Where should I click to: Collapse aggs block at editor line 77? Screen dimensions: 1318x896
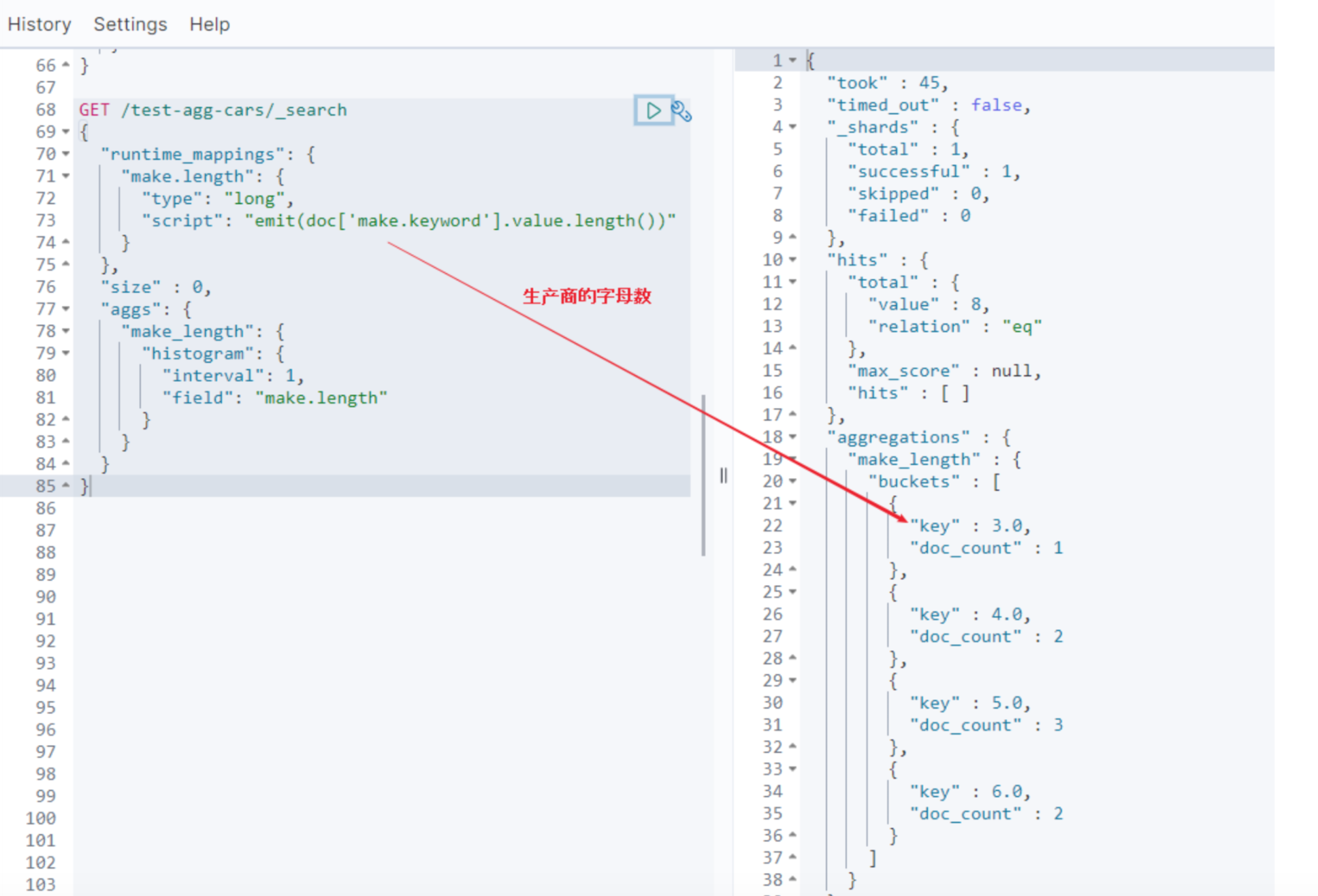(x=65, y=308)
